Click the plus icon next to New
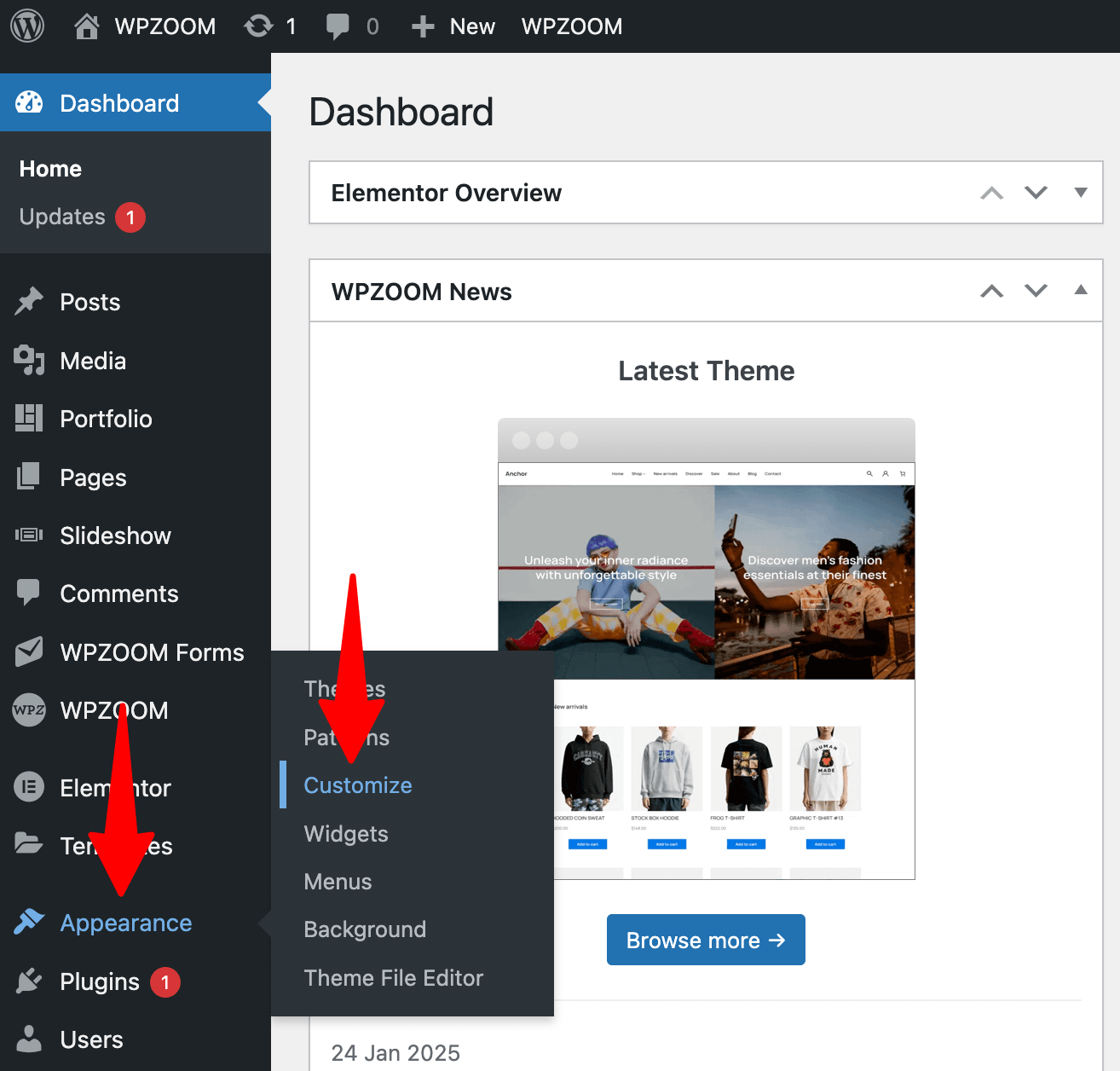The height and width of the screenshot is (1071, 1120). tap(423, 26)
